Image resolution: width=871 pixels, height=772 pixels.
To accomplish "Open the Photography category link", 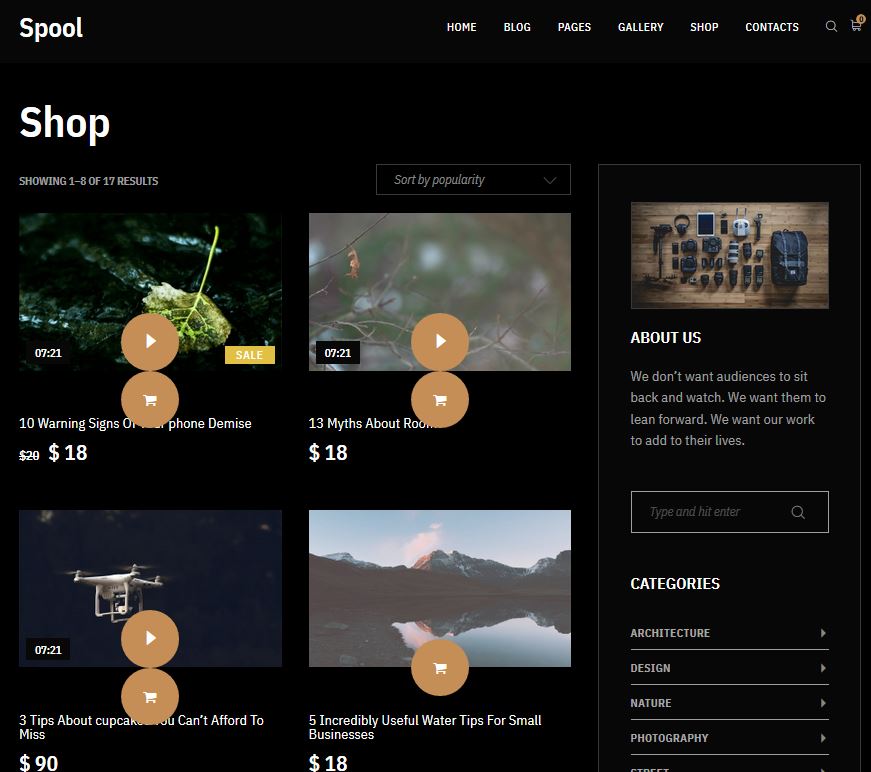I will point(669,738).
